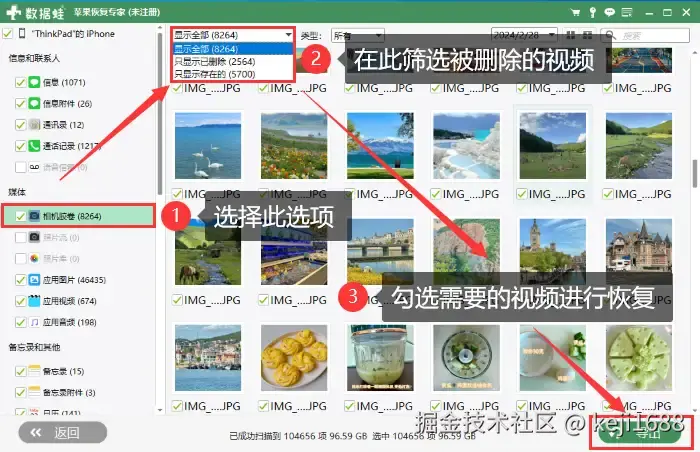Select the 信息附件 (26) row label
700x452 pixels.
point(67,104)
